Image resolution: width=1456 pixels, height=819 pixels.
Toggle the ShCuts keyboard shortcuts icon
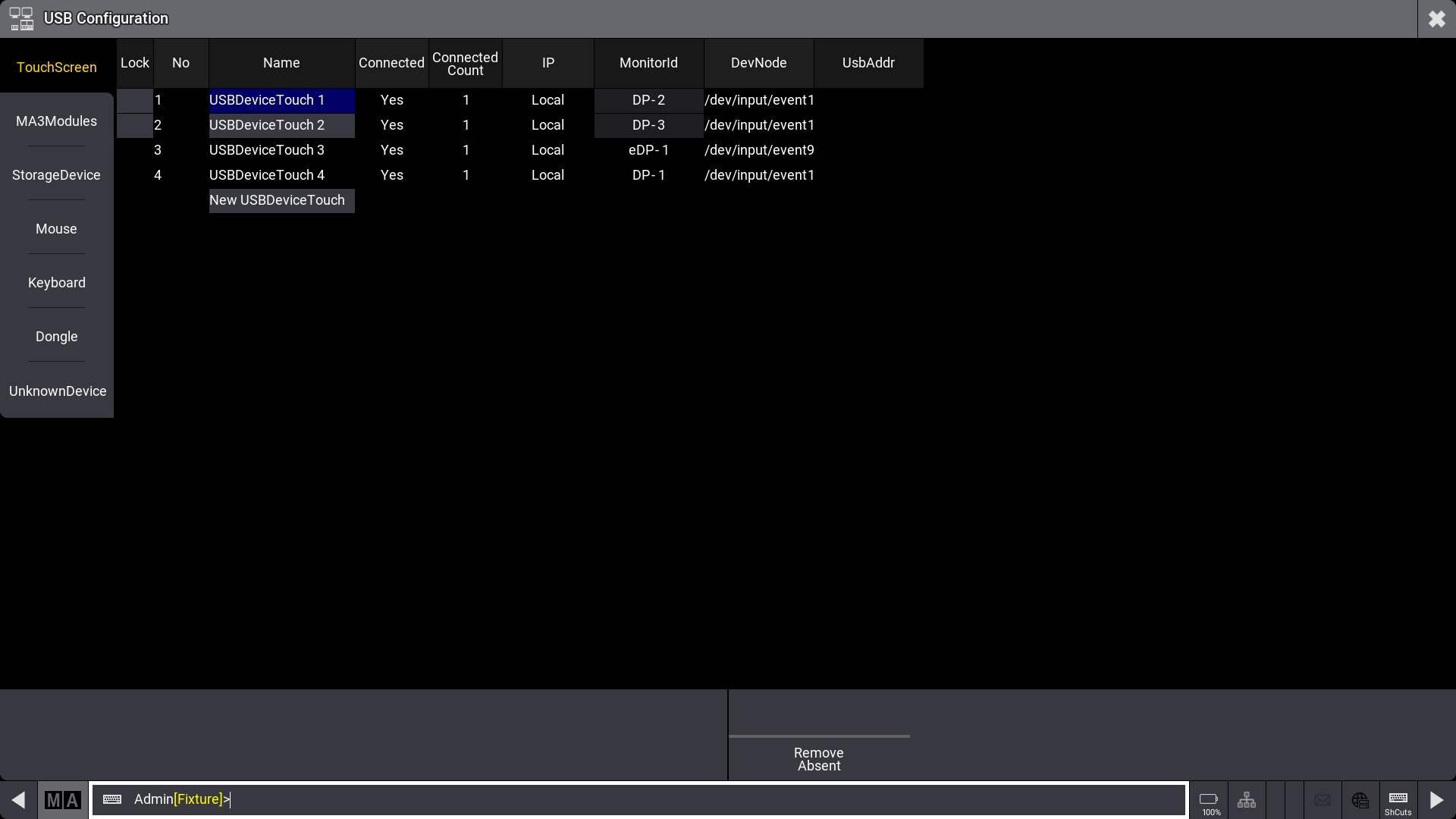[x=1398, y=801]
